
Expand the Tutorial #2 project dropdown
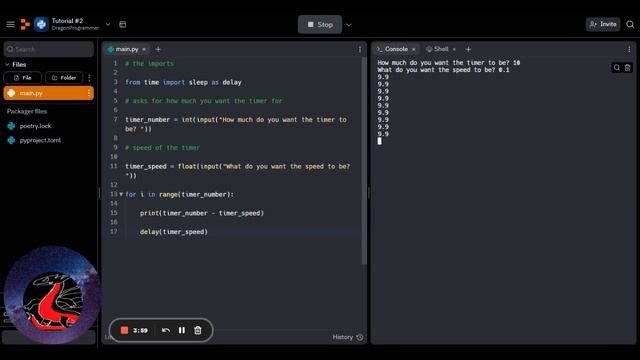[x=108, y=24]
